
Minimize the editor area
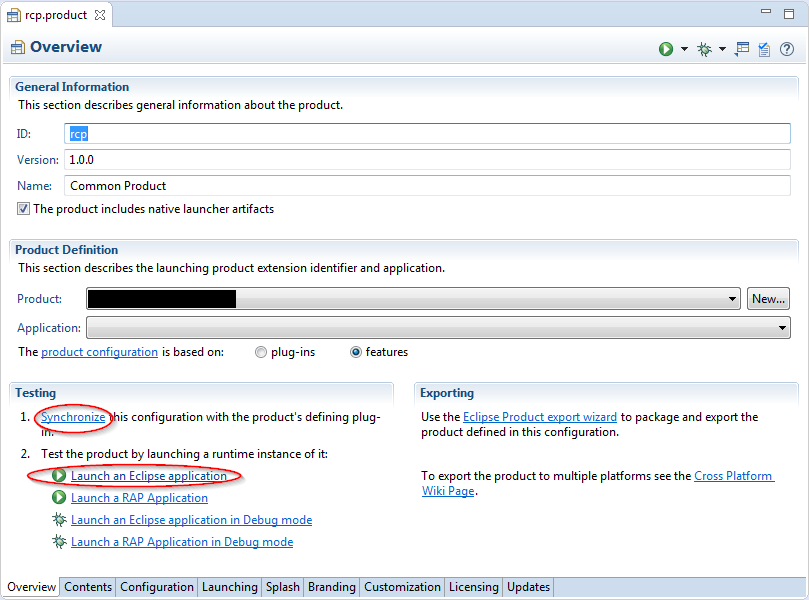(766, 11)
